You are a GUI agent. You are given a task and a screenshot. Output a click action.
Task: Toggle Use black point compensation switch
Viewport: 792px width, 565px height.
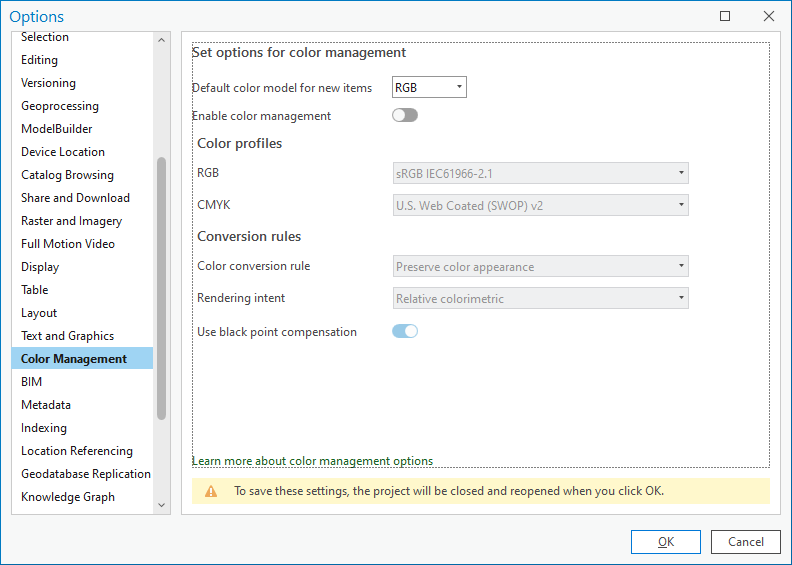click(404, 332)
